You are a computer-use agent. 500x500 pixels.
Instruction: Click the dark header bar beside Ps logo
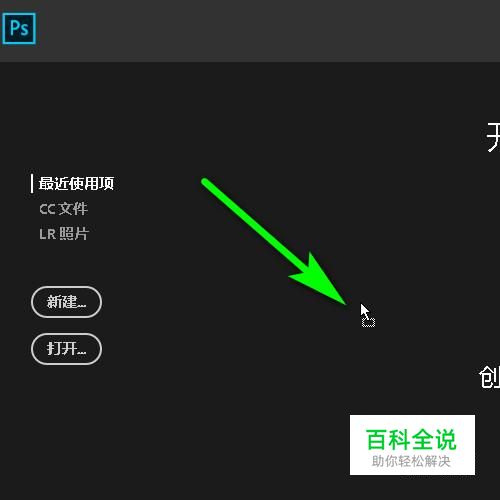[267, 31]
